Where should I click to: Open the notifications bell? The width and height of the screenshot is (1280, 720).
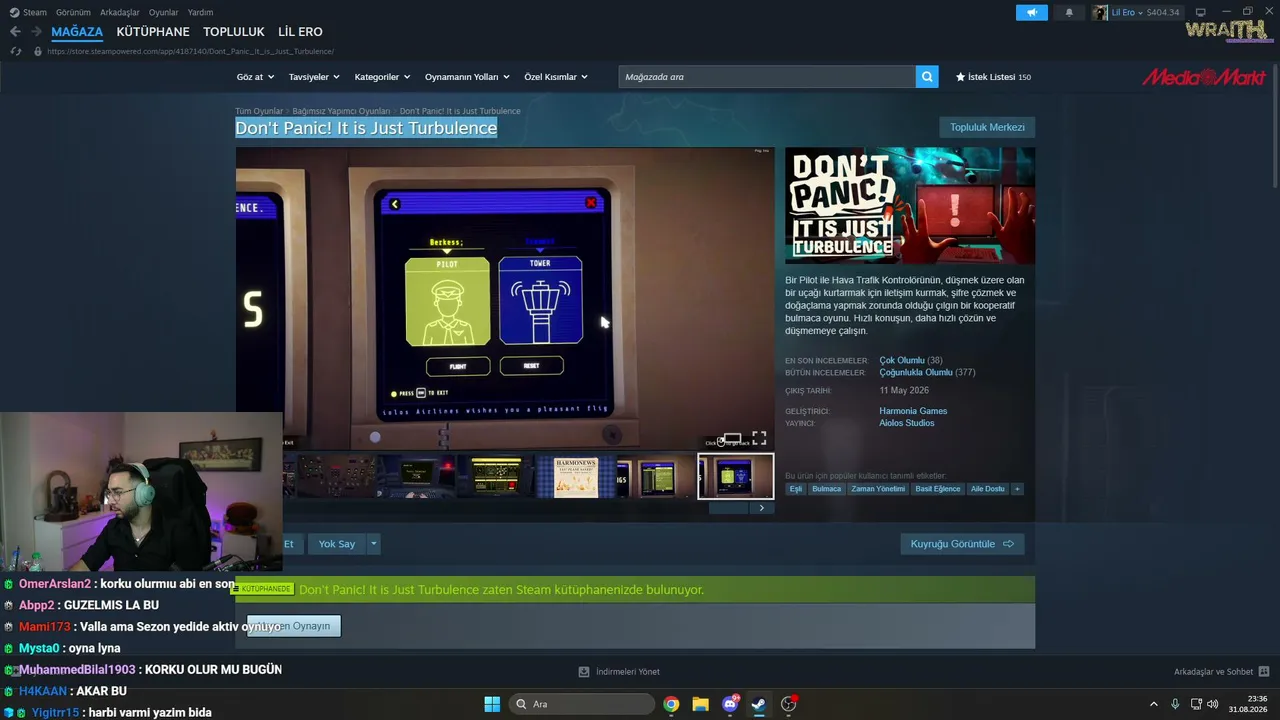tap(1069, 12)
